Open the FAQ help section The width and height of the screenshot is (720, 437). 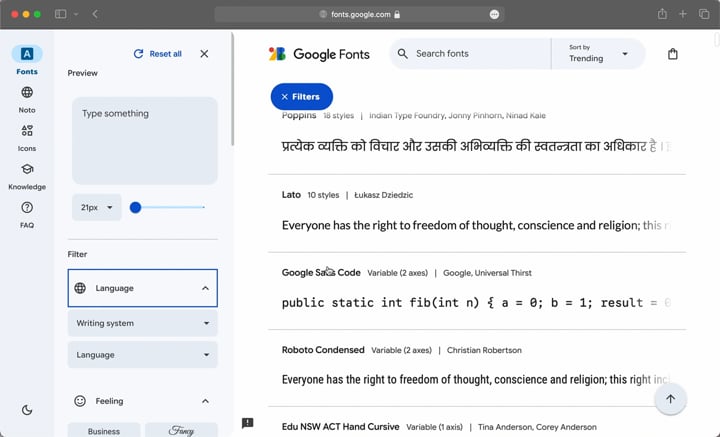27,214
